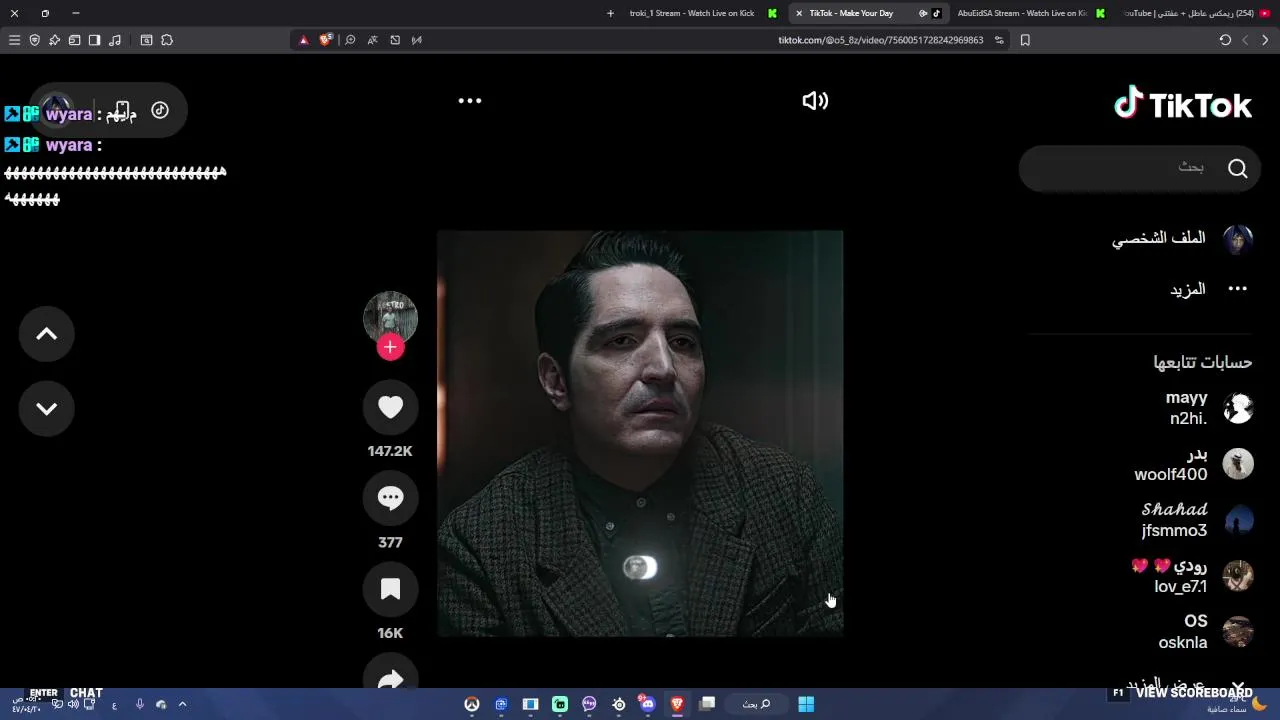Save the video with the bookmark icon
Image resolution: width=1280 pixels, height=720 pixels.
point(390,589)
